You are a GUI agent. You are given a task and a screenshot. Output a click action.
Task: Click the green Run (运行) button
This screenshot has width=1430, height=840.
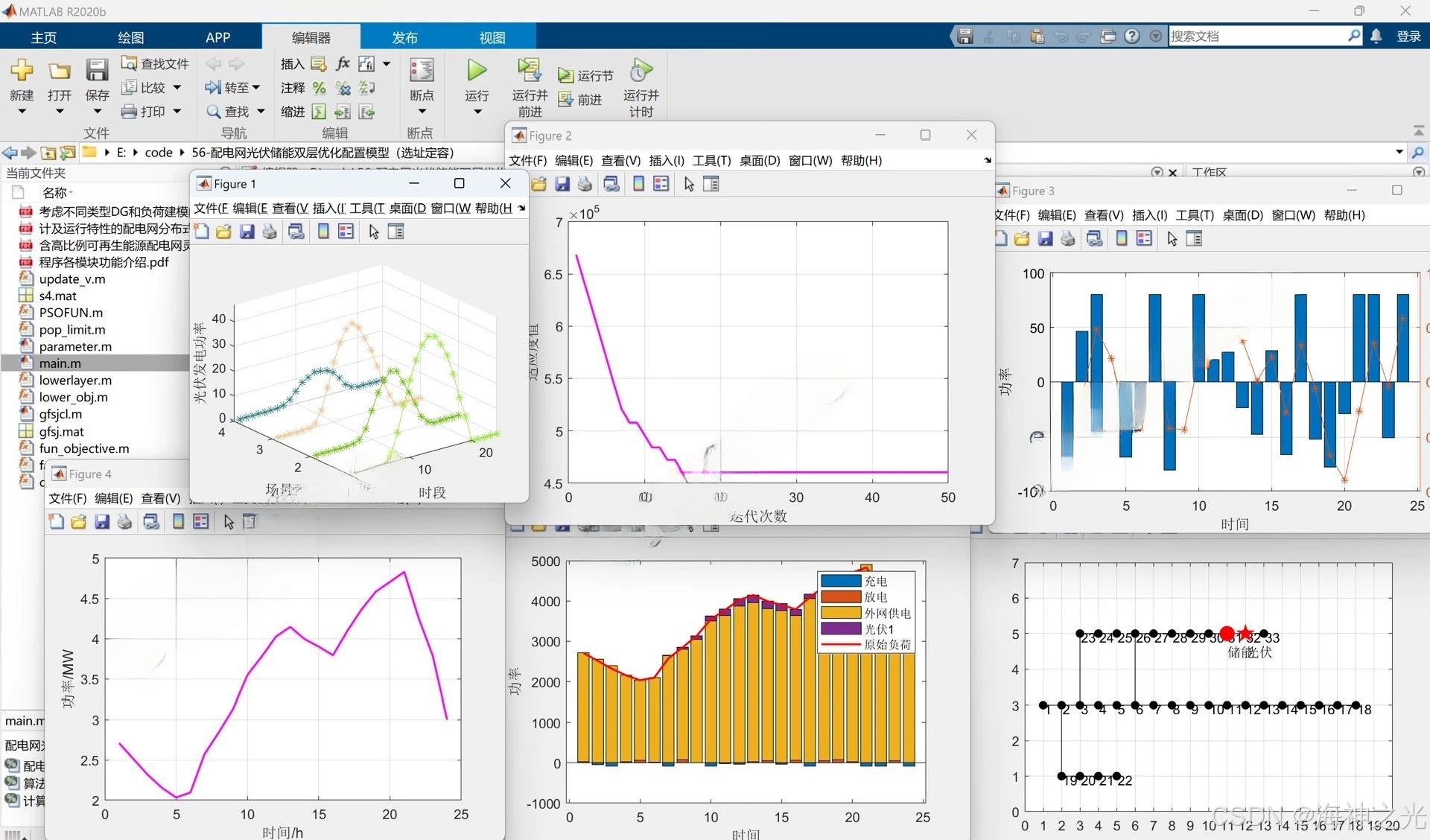(477, 71)
